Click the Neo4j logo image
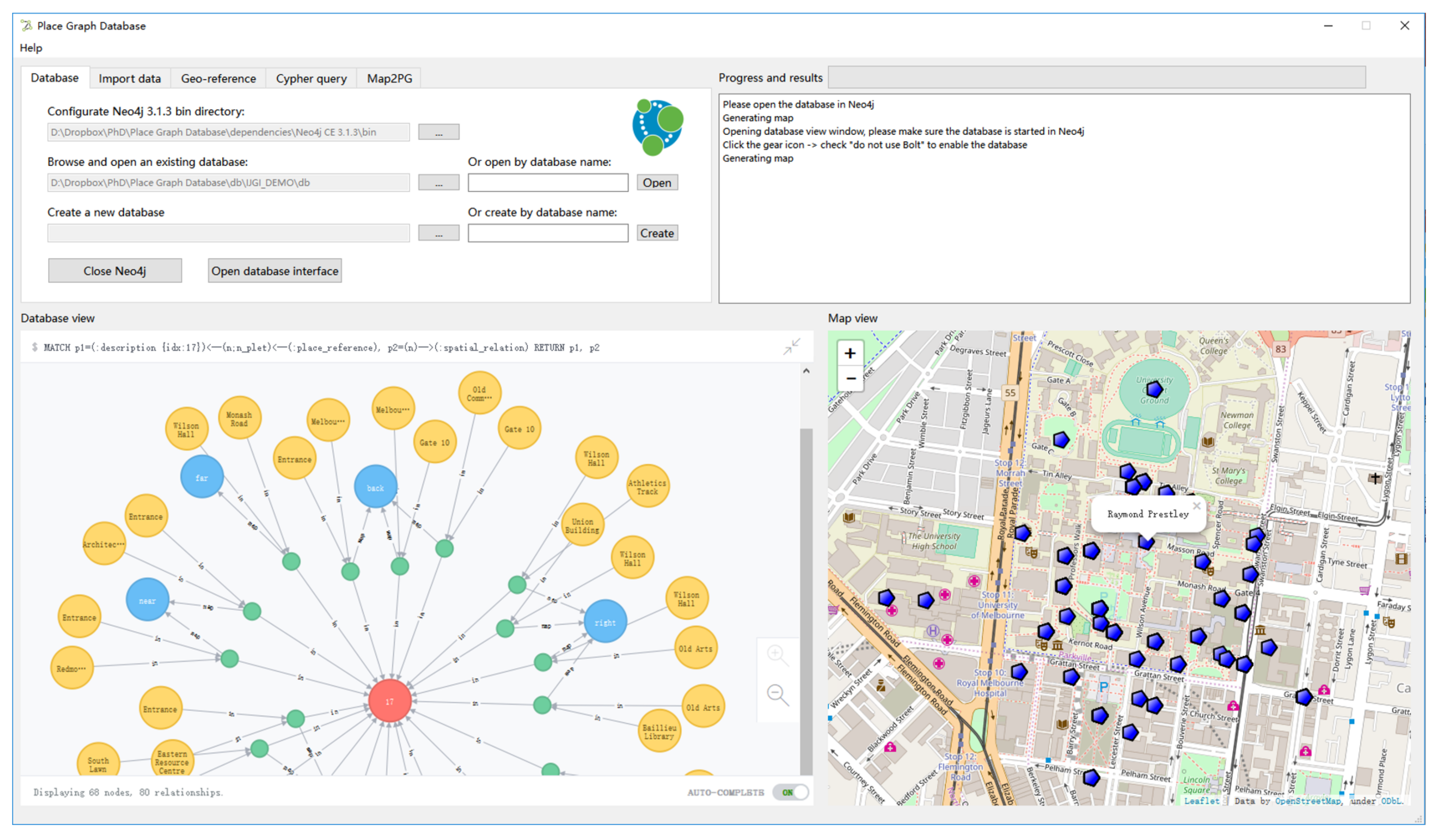Viewport: 1434px width, 840px height. [657, 127]
